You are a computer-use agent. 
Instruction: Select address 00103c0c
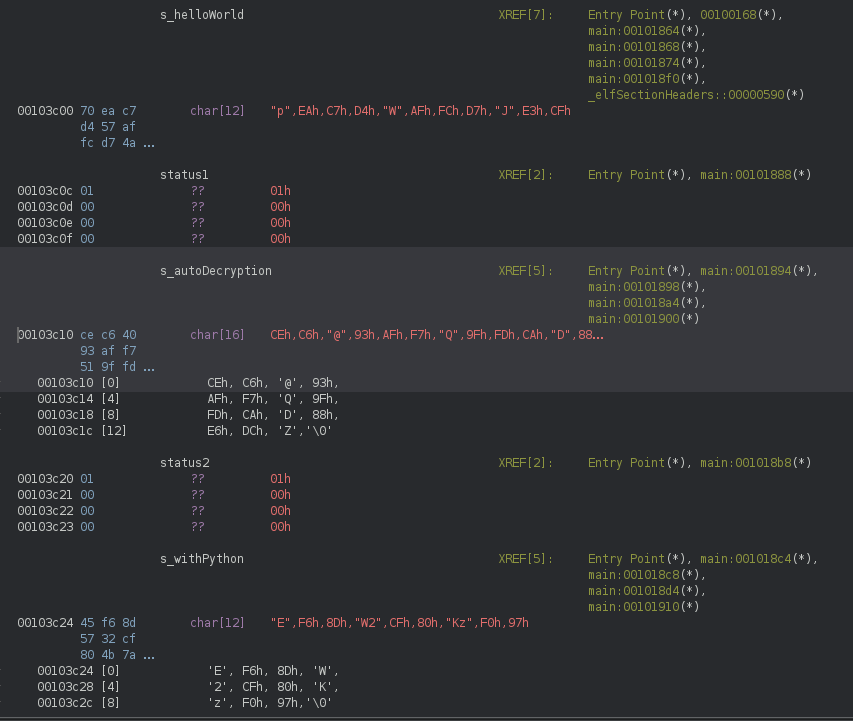45,191
